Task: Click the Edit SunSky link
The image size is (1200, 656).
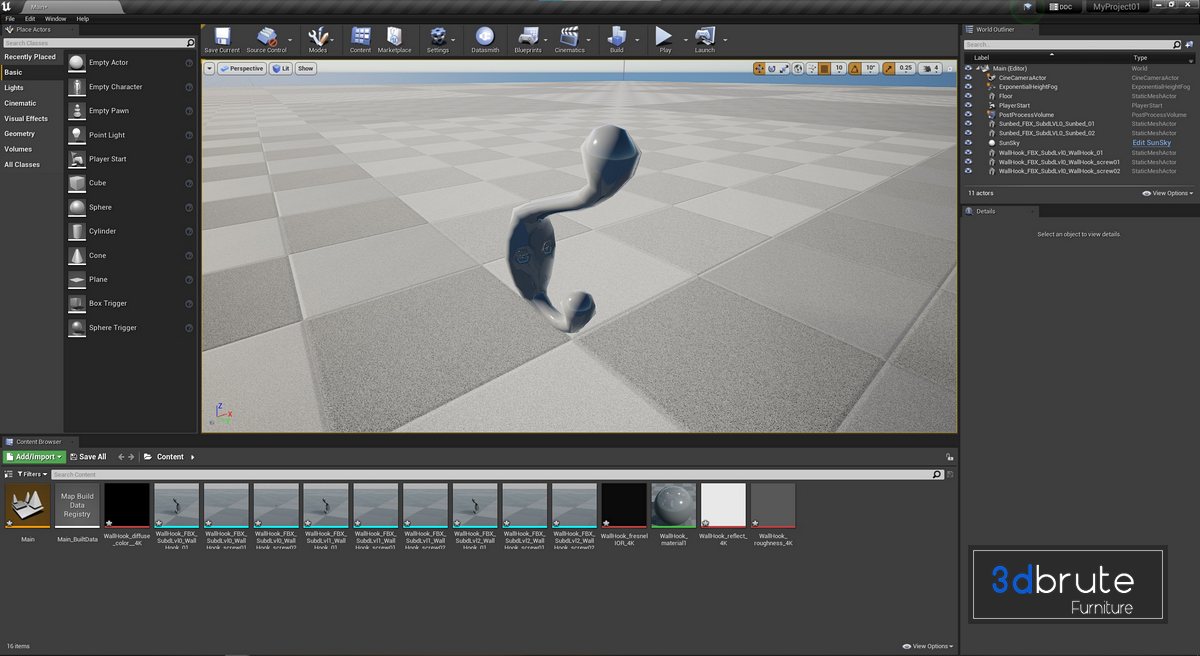Action: coord(1151,143)
